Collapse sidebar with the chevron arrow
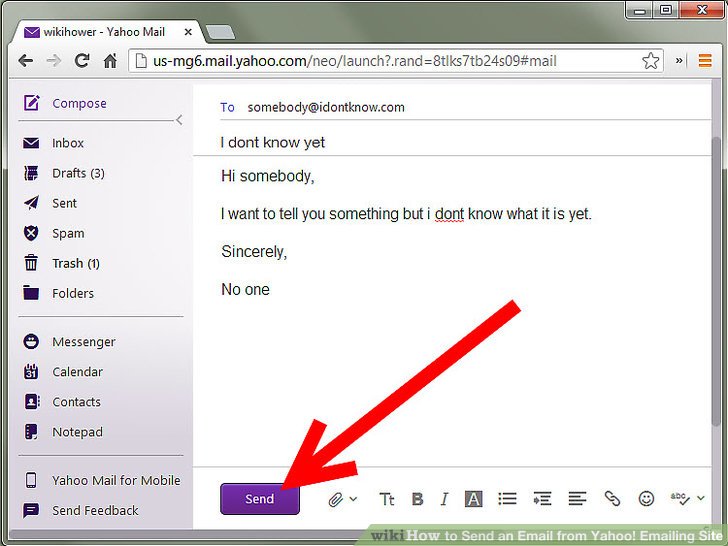The height and width of the screenshot is (546, 728). [x=179, y=120]
